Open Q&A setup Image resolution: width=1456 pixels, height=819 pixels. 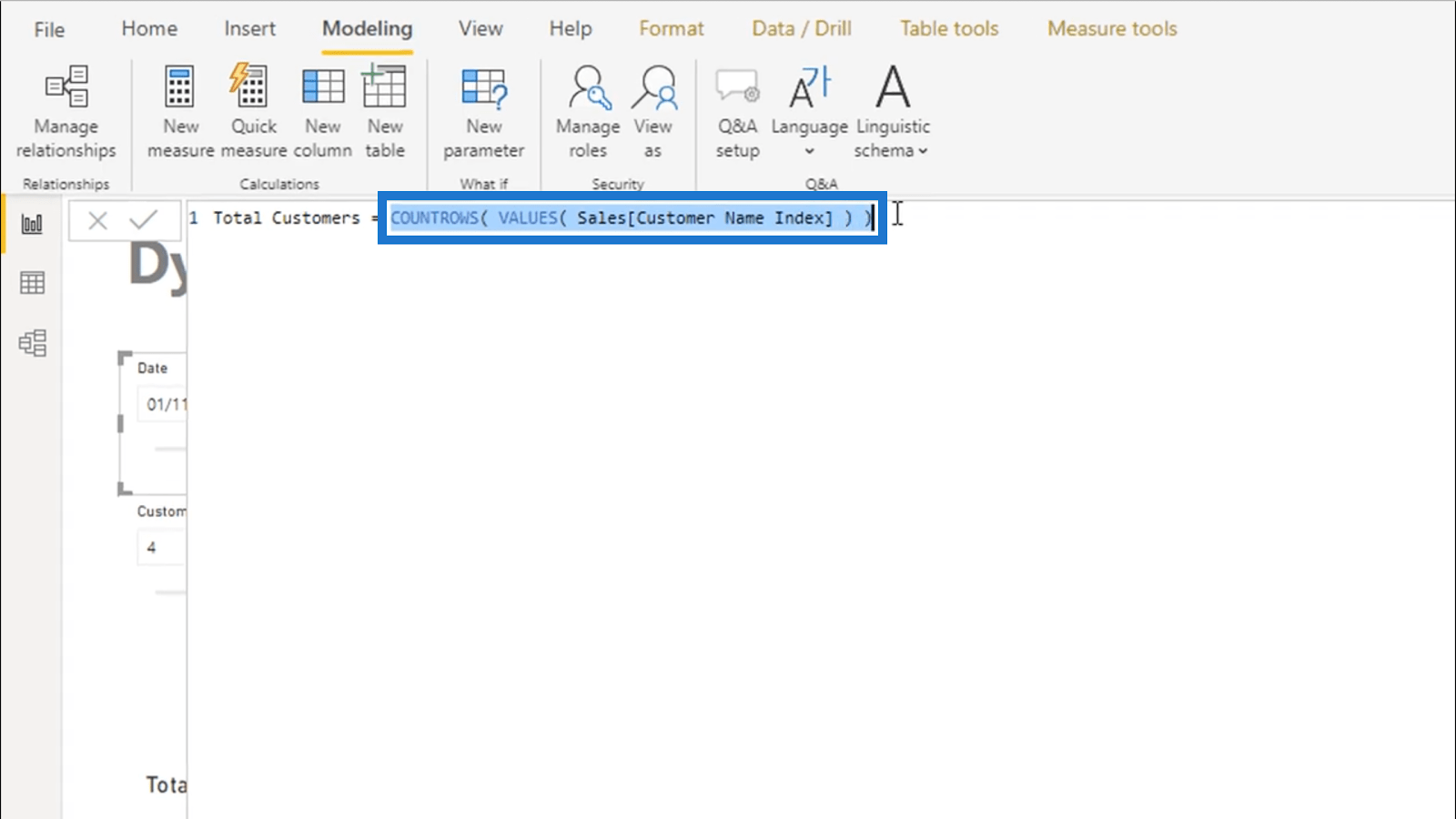(x=737, y=113)
